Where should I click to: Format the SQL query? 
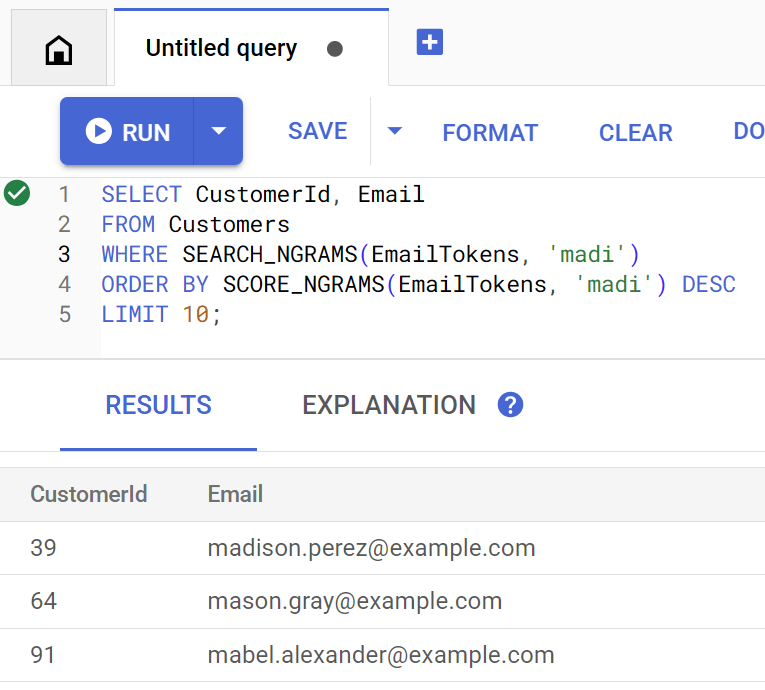(x=490, y=132)
